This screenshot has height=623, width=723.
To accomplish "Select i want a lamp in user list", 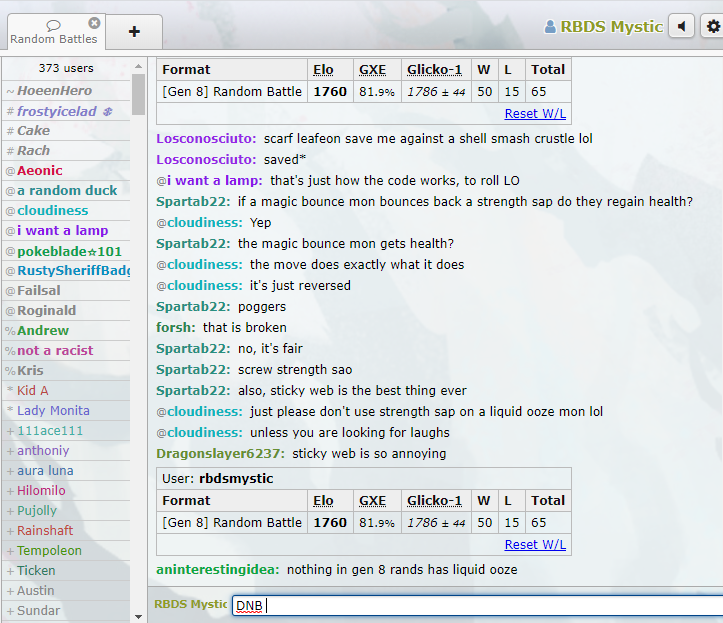I will 66,231.
